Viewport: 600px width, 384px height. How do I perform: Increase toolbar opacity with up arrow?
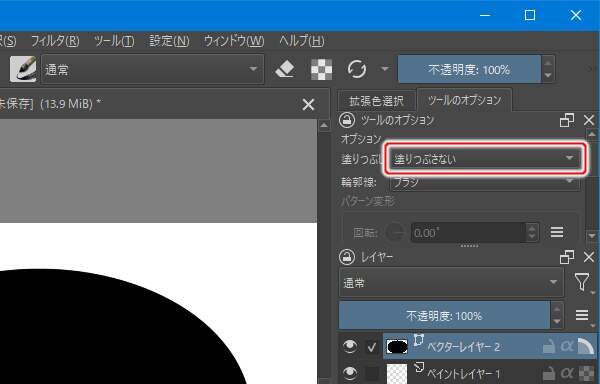(x=548, y=63)
